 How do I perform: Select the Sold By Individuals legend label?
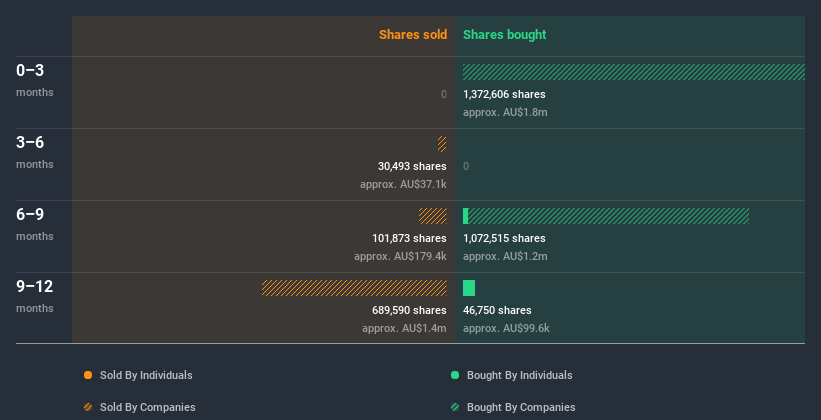(146, 375)
